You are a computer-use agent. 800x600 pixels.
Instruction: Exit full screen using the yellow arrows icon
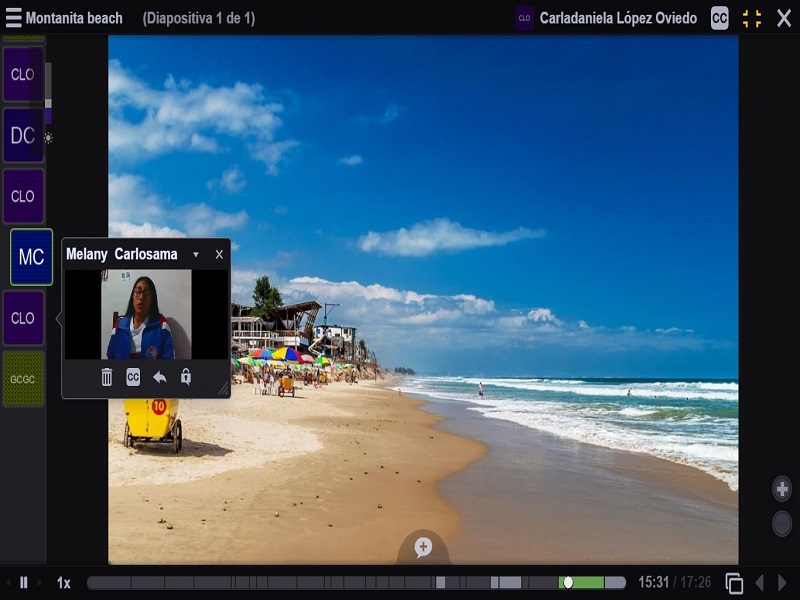[x=752, y=18]
